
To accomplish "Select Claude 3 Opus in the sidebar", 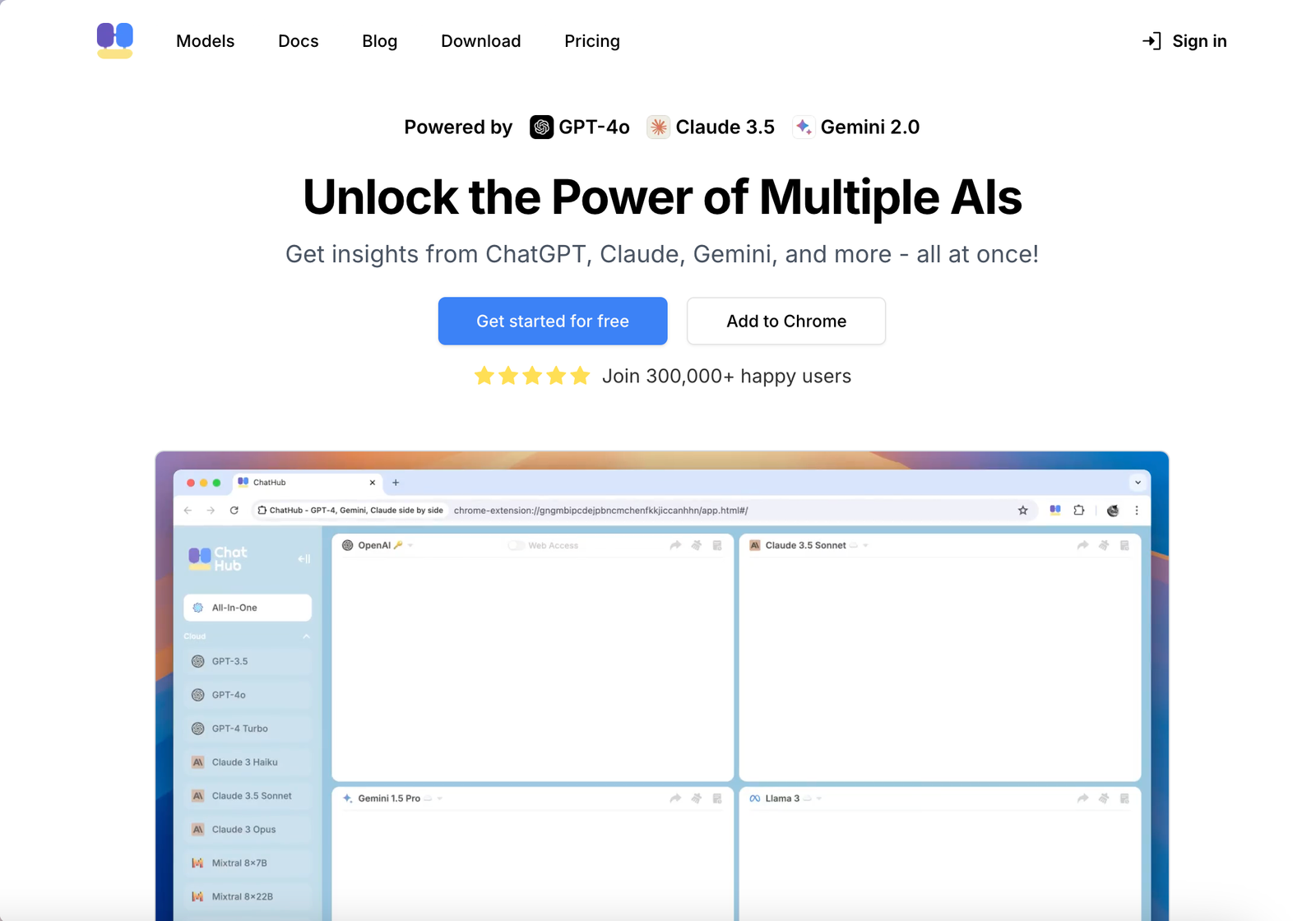I will point(243,829).
